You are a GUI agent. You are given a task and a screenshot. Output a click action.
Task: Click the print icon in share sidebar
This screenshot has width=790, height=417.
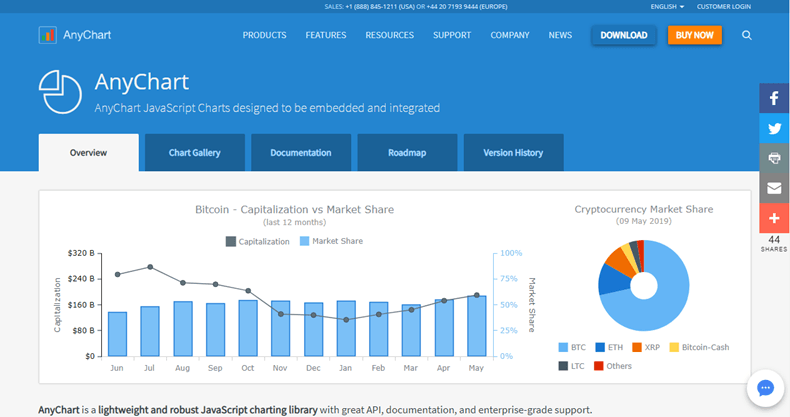point(774,158)
